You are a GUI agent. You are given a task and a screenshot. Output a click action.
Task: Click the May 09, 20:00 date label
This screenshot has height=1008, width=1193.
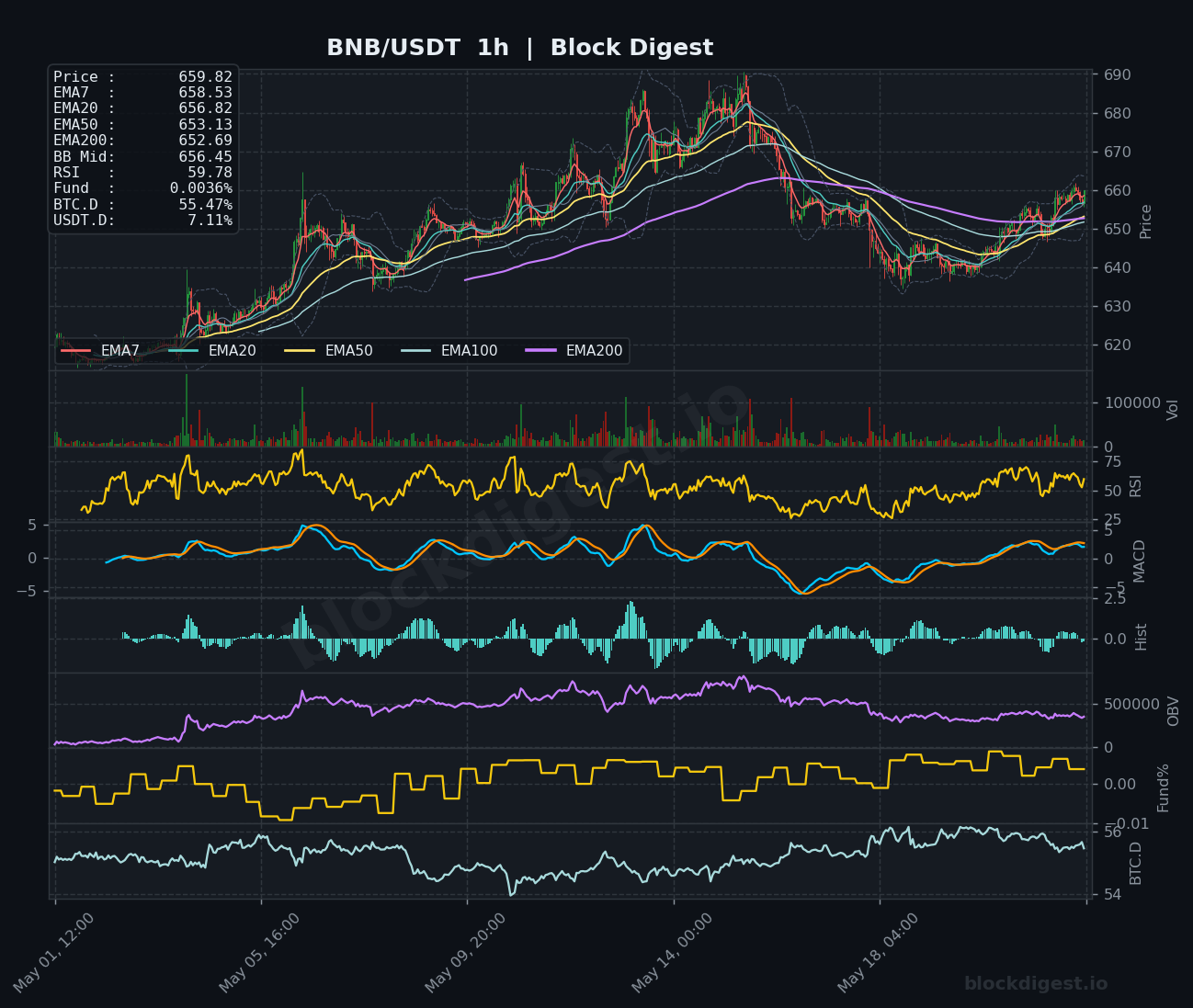coord(465,953)
